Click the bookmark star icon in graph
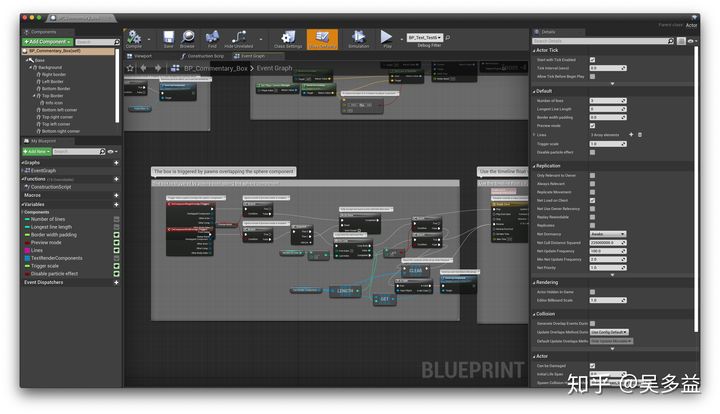The width and height of the screenshot is (720, 414). [130, 68]
